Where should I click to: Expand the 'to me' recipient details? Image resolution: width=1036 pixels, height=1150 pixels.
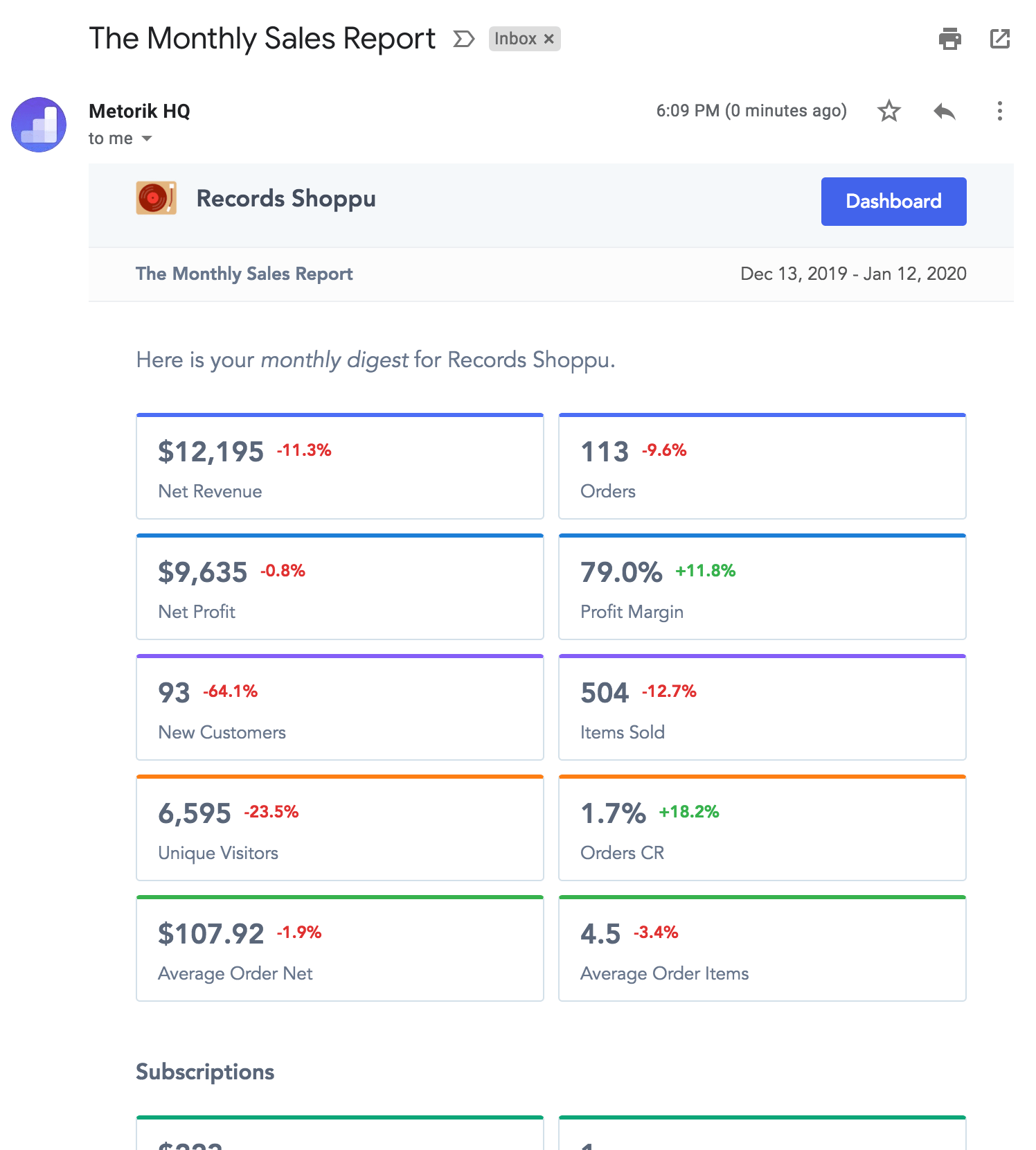[146, 139]
